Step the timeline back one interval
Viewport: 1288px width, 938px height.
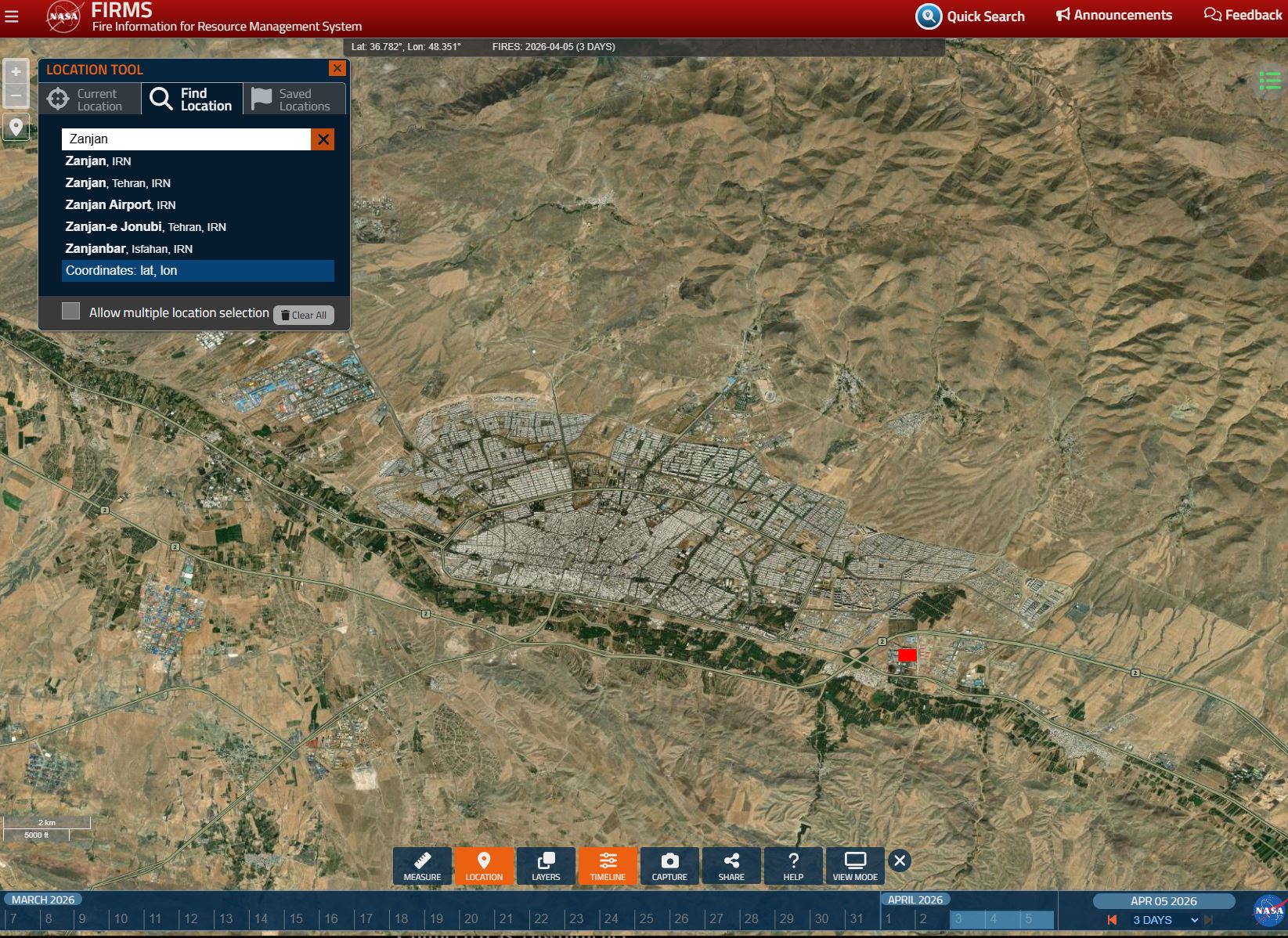tap(1112, 920)
